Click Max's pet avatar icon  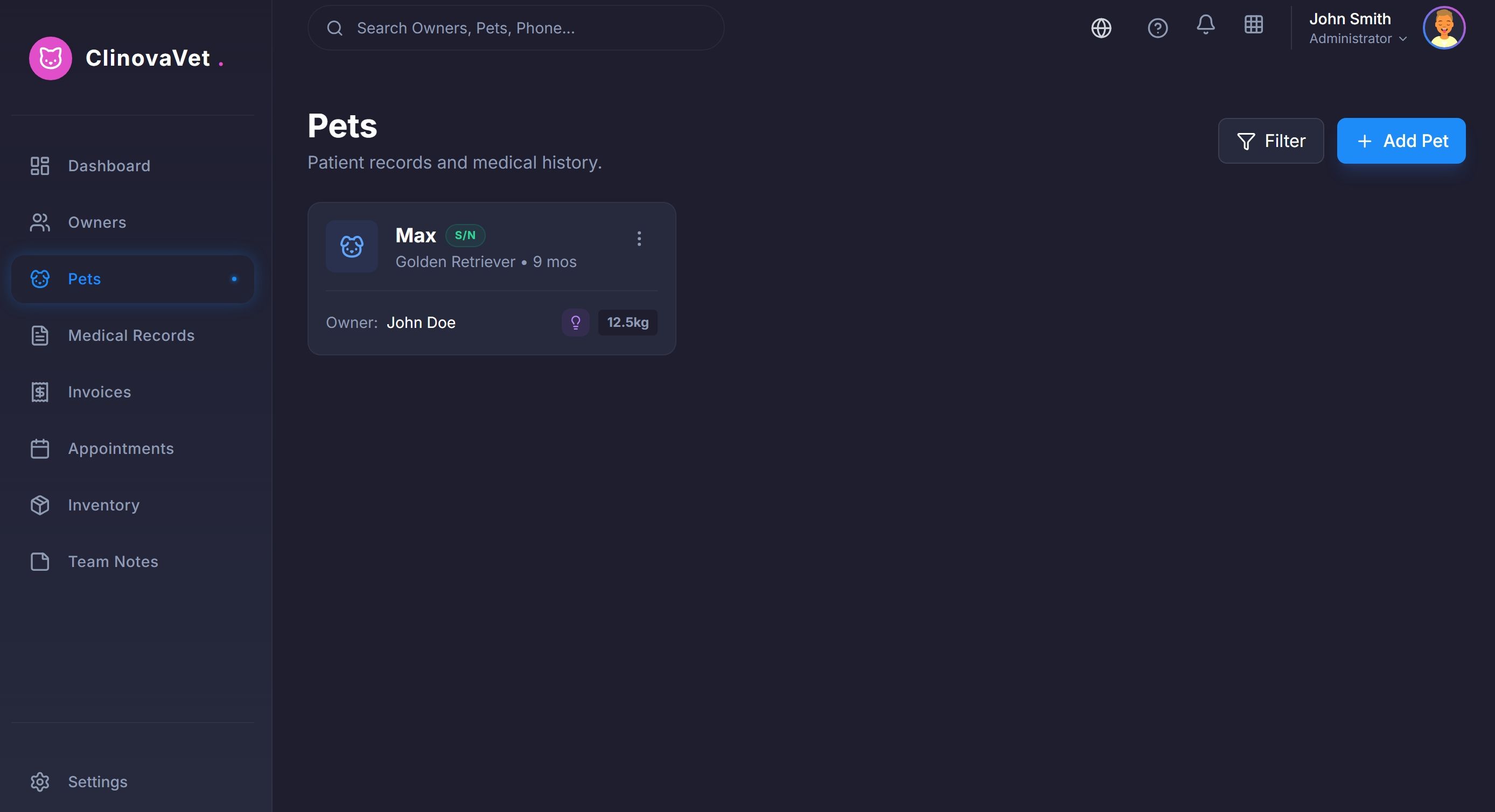[352, 246]
